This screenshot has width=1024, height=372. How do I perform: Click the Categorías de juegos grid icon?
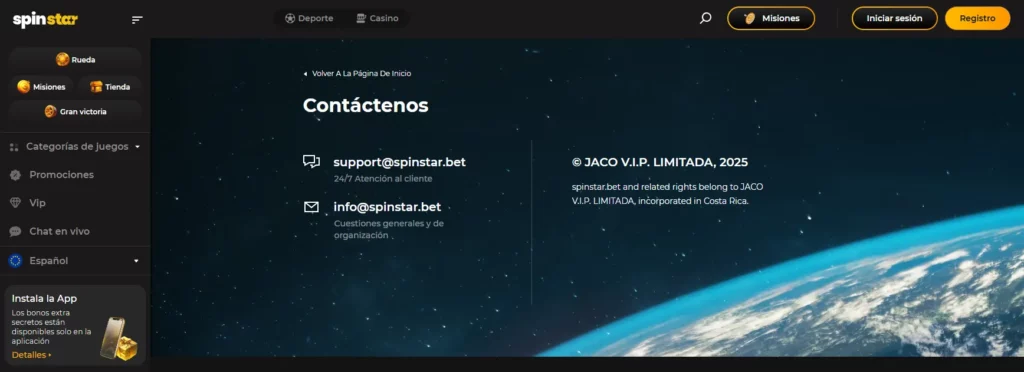[14, 147]
